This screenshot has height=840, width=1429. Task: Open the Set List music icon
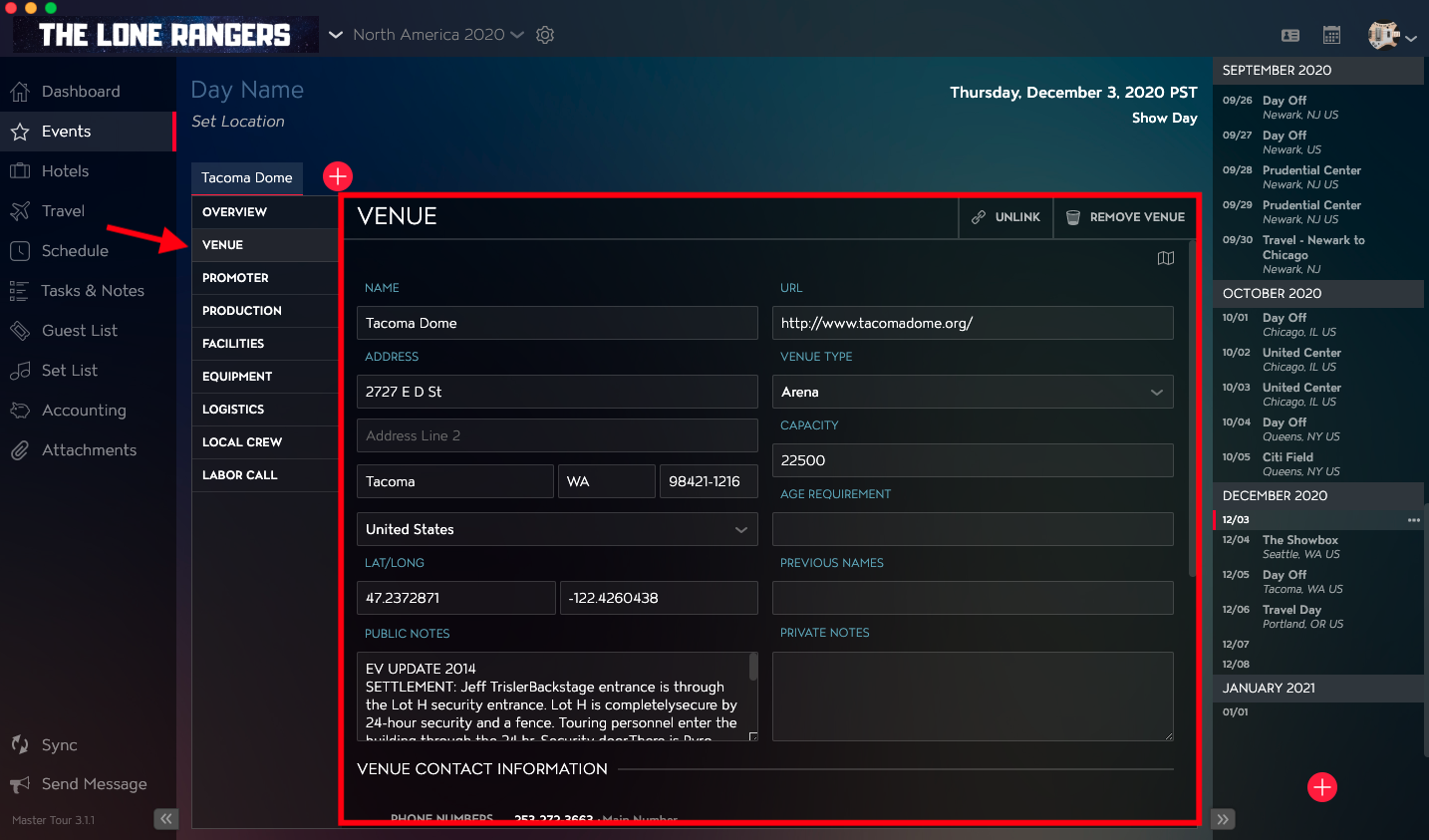tap(20, 371)
